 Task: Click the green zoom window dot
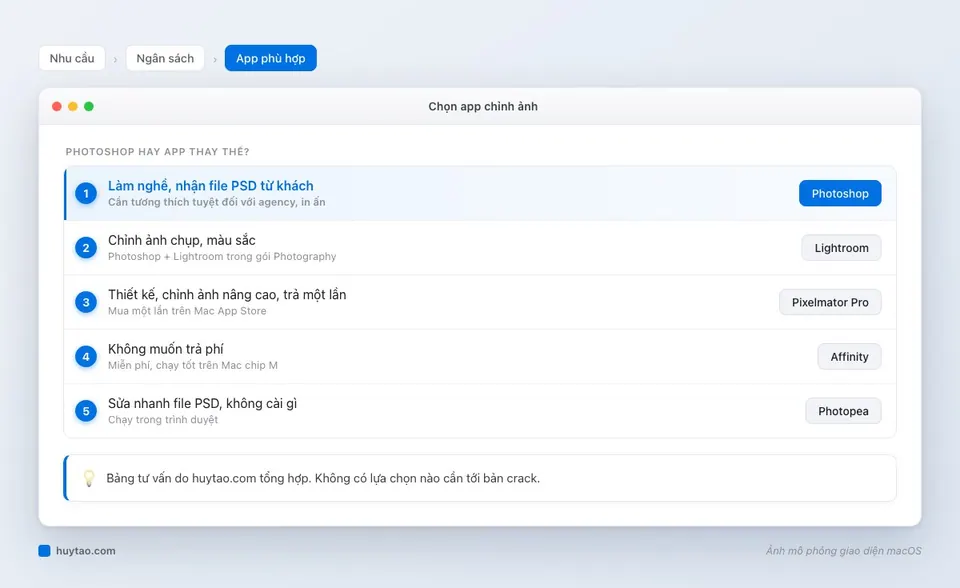click(89, 107)
